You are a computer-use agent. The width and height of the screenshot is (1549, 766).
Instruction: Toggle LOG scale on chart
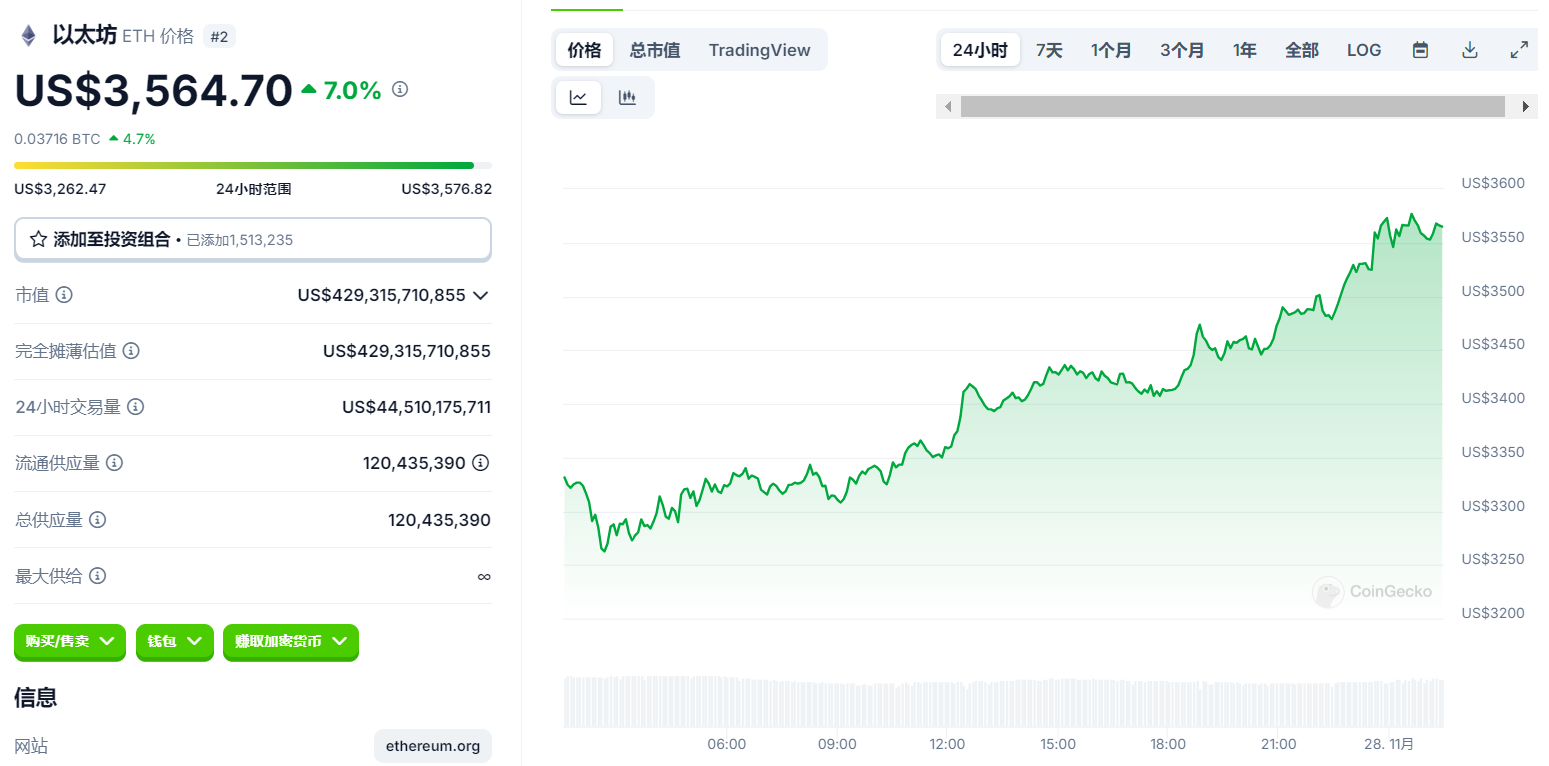tap(1364, 50)
